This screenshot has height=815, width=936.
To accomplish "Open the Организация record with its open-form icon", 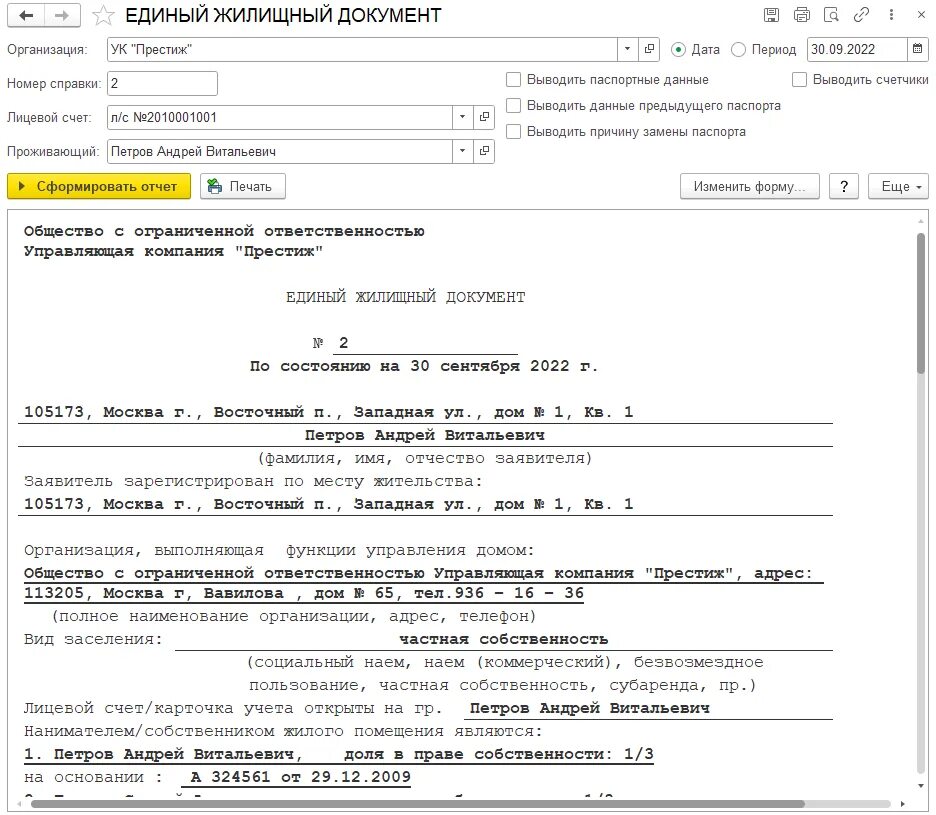I will [x=649, y=50].
